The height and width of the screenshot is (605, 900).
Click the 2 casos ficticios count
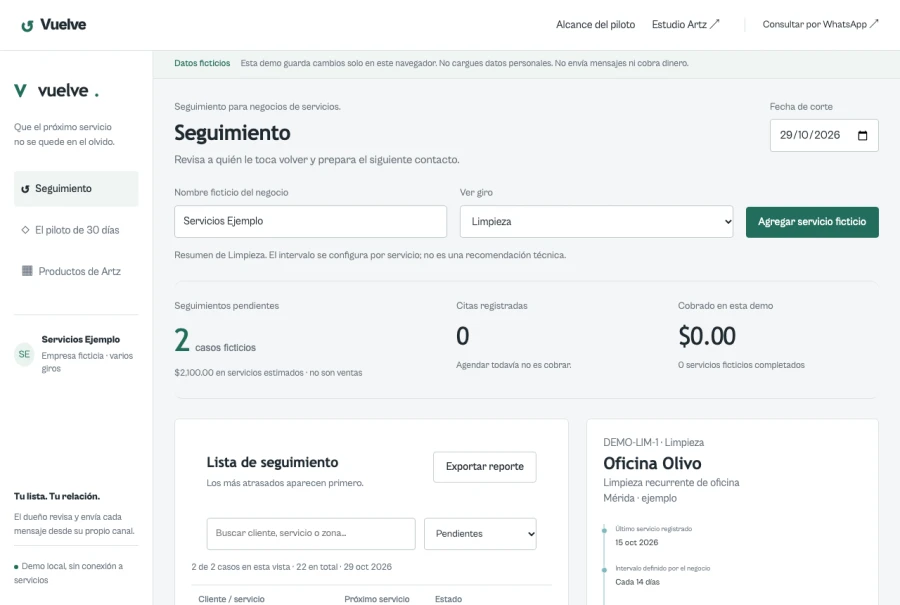click(215, 340)
